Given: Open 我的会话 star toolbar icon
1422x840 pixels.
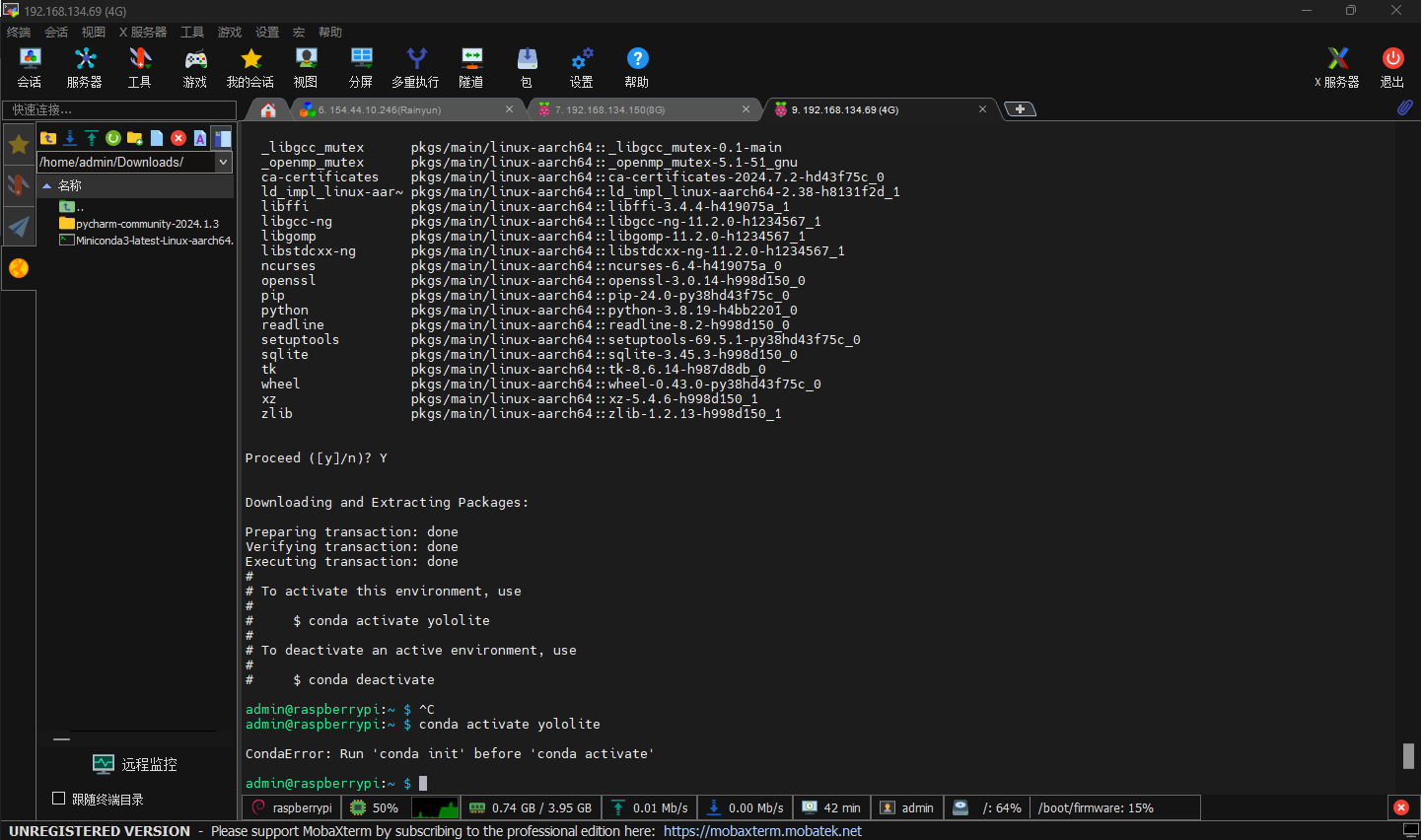Looking at the screenshot, I should 250,68.
